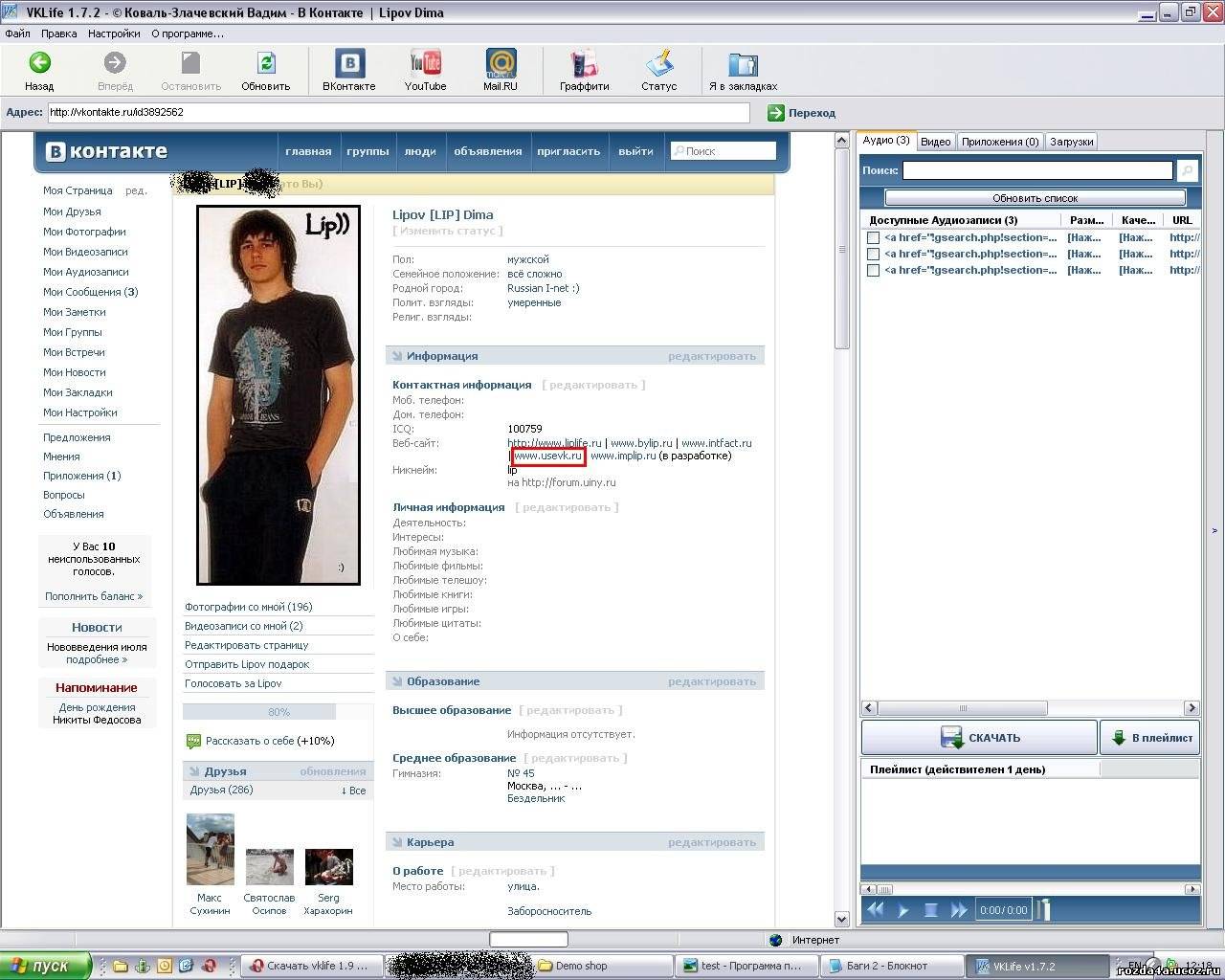Open Святослав Осипов friend thumbnail
This screenshot has height=980, width=1225.
269,867
